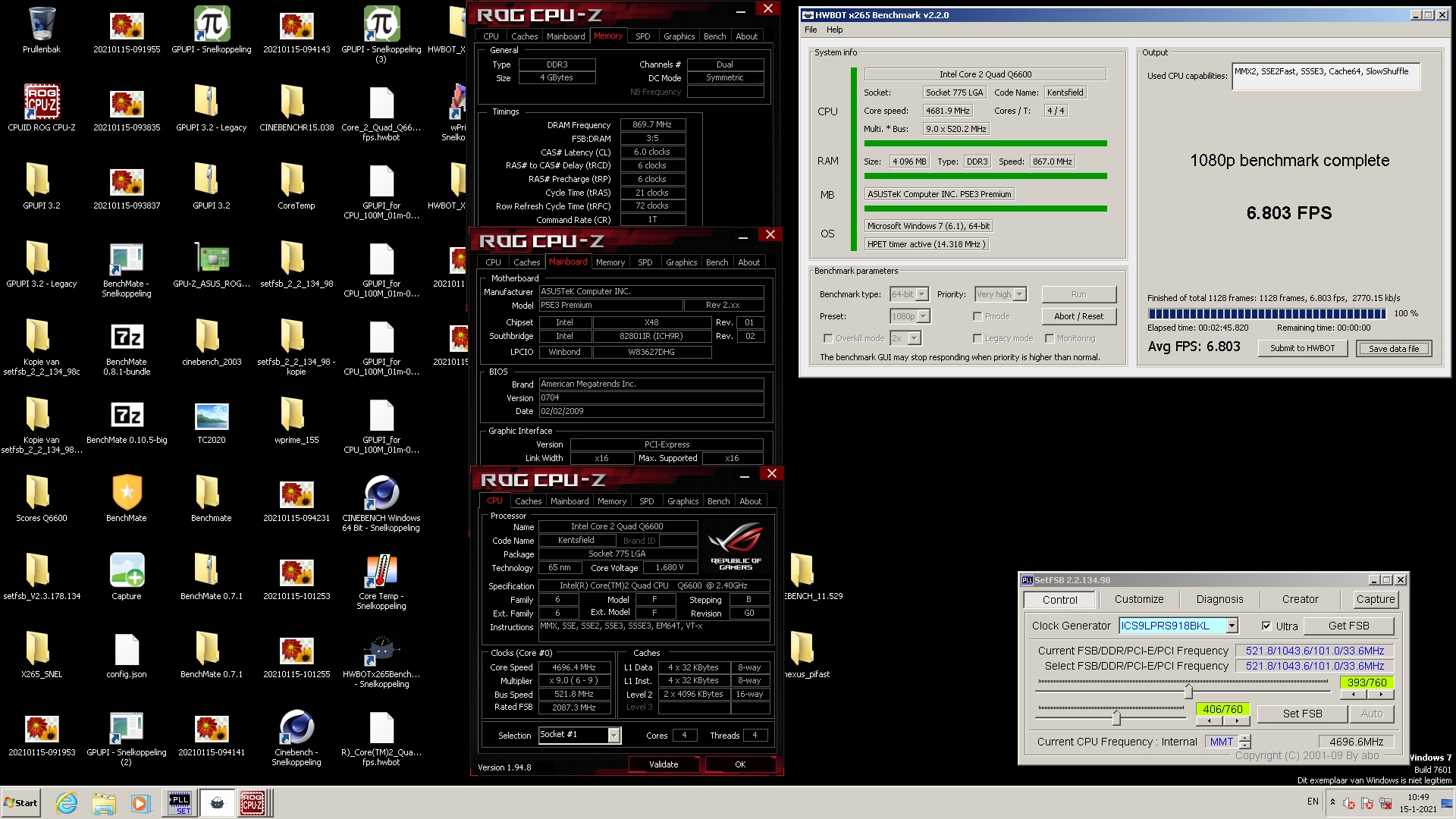The image size is (1456, 819).
Task: Switch to SetFSB PLL SET taskbar item
Action: click(180, 803)
